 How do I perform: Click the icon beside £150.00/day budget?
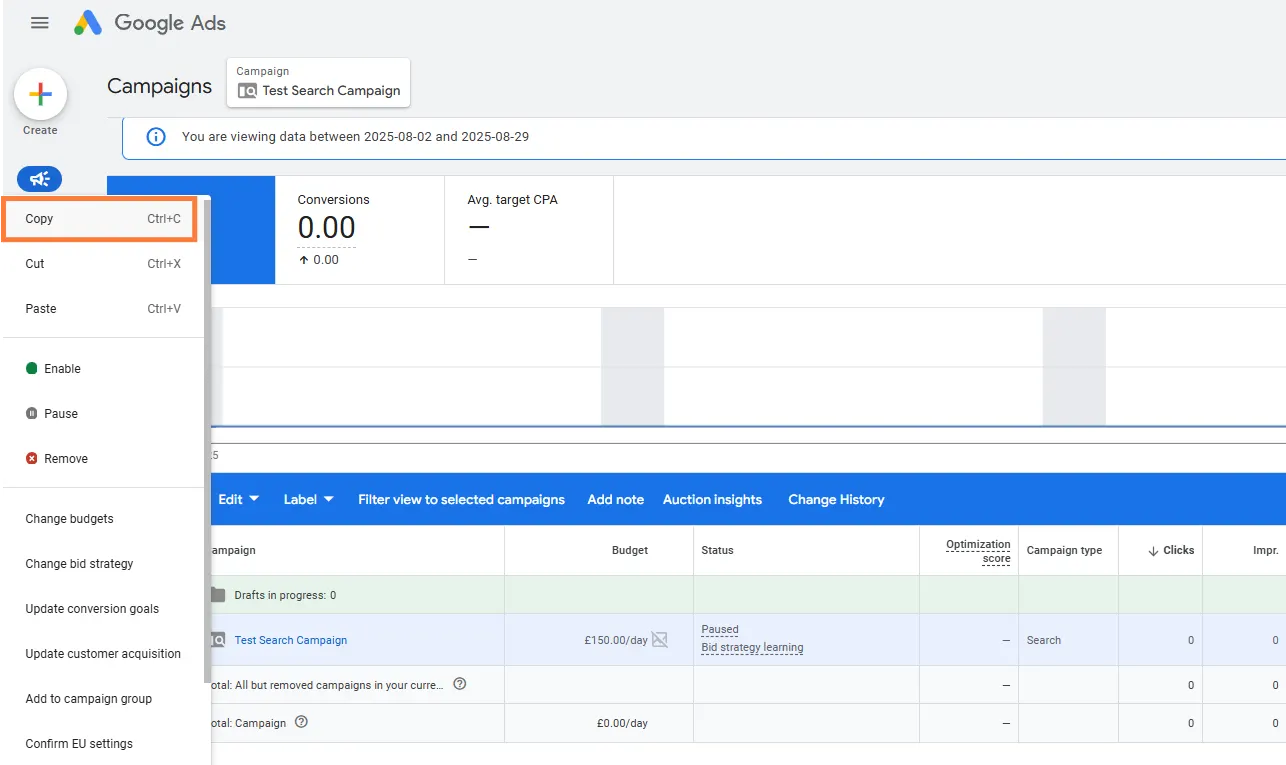660,640
